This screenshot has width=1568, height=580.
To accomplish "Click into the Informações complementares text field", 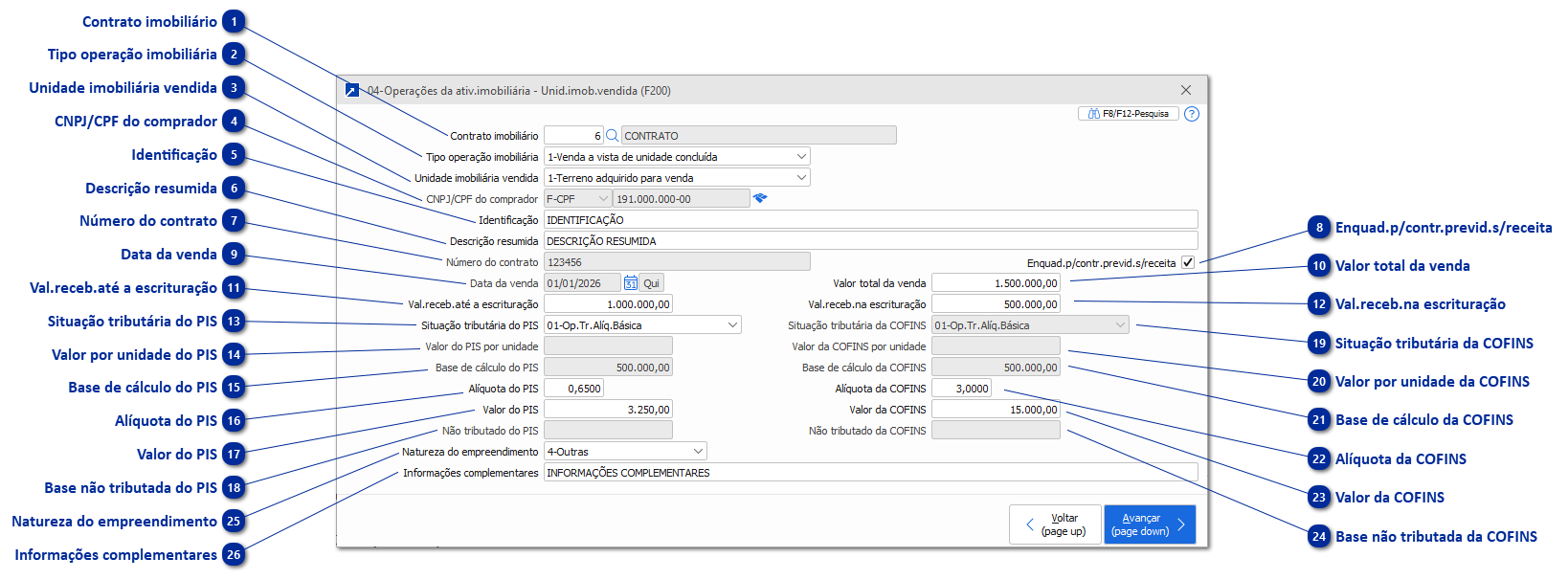I will coord(869,473).
